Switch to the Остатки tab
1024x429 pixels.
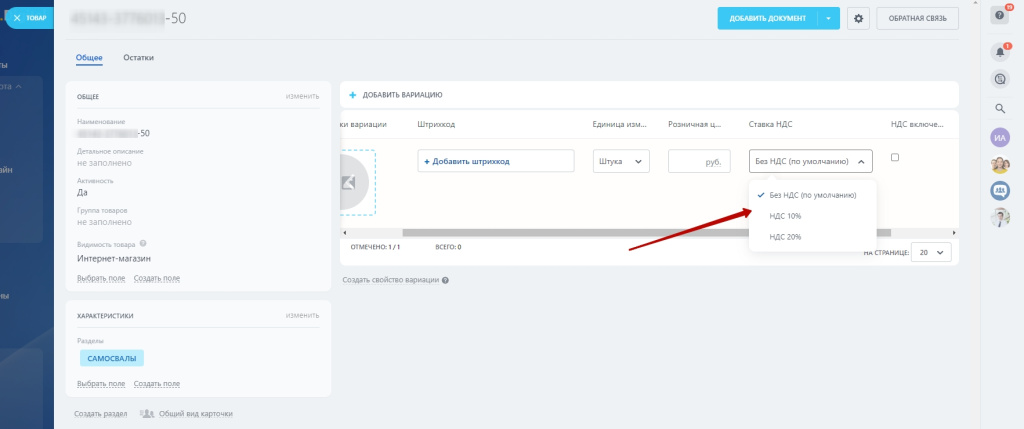pyautogui.click(x=138, y=58)
